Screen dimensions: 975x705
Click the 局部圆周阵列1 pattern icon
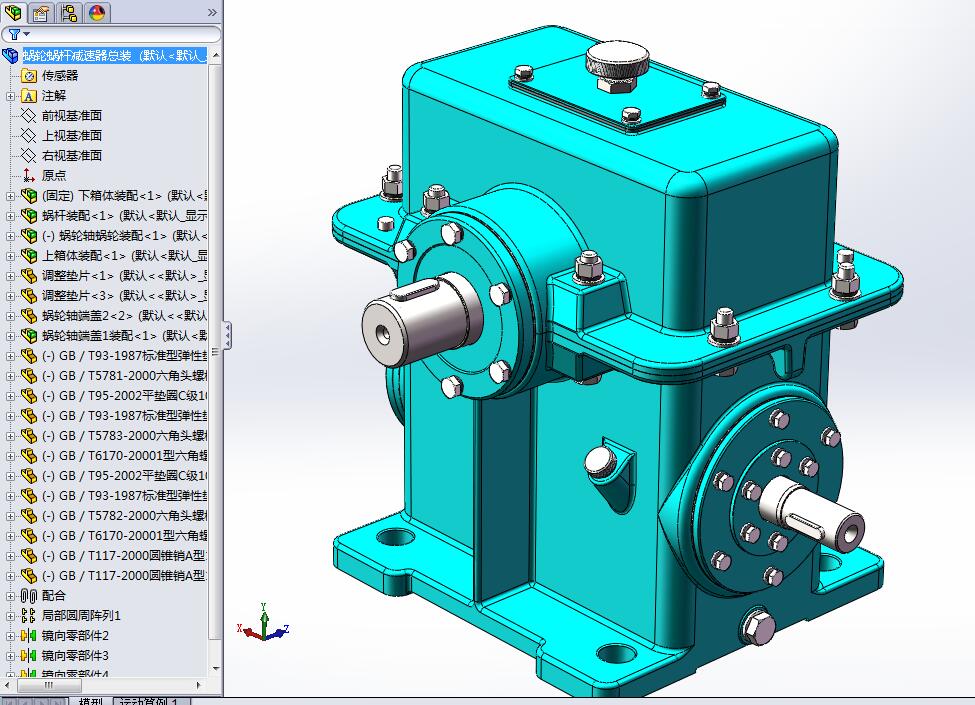pos(29,615)
